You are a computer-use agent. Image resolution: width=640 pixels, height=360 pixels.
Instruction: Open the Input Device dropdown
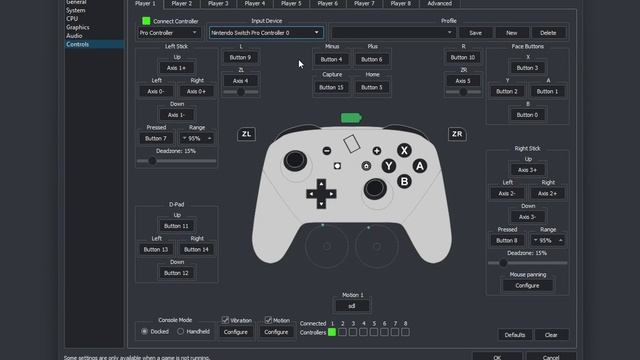(266, 33)
